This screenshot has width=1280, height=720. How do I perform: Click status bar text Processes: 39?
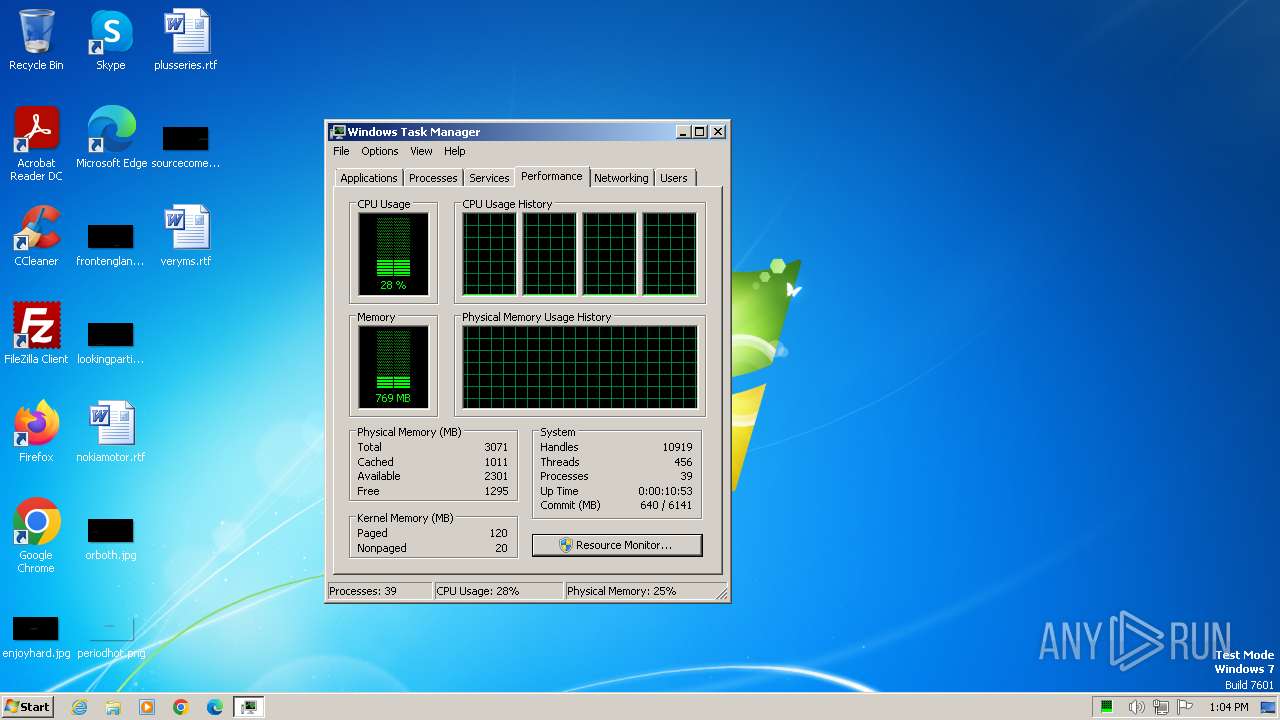pyautogui.click(x=363, y=591)
